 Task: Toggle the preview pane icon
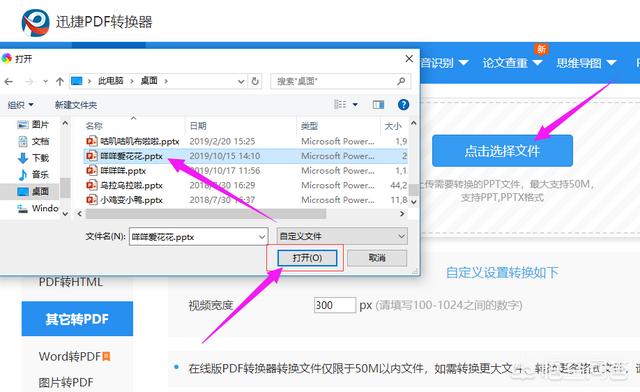tap(378, 105)
